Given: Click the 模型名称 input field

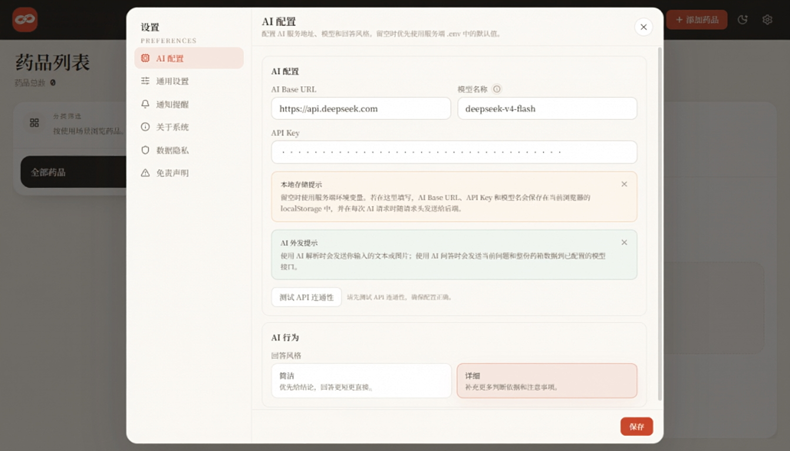Looking at the screenshot, I should (x=547, y=108).
